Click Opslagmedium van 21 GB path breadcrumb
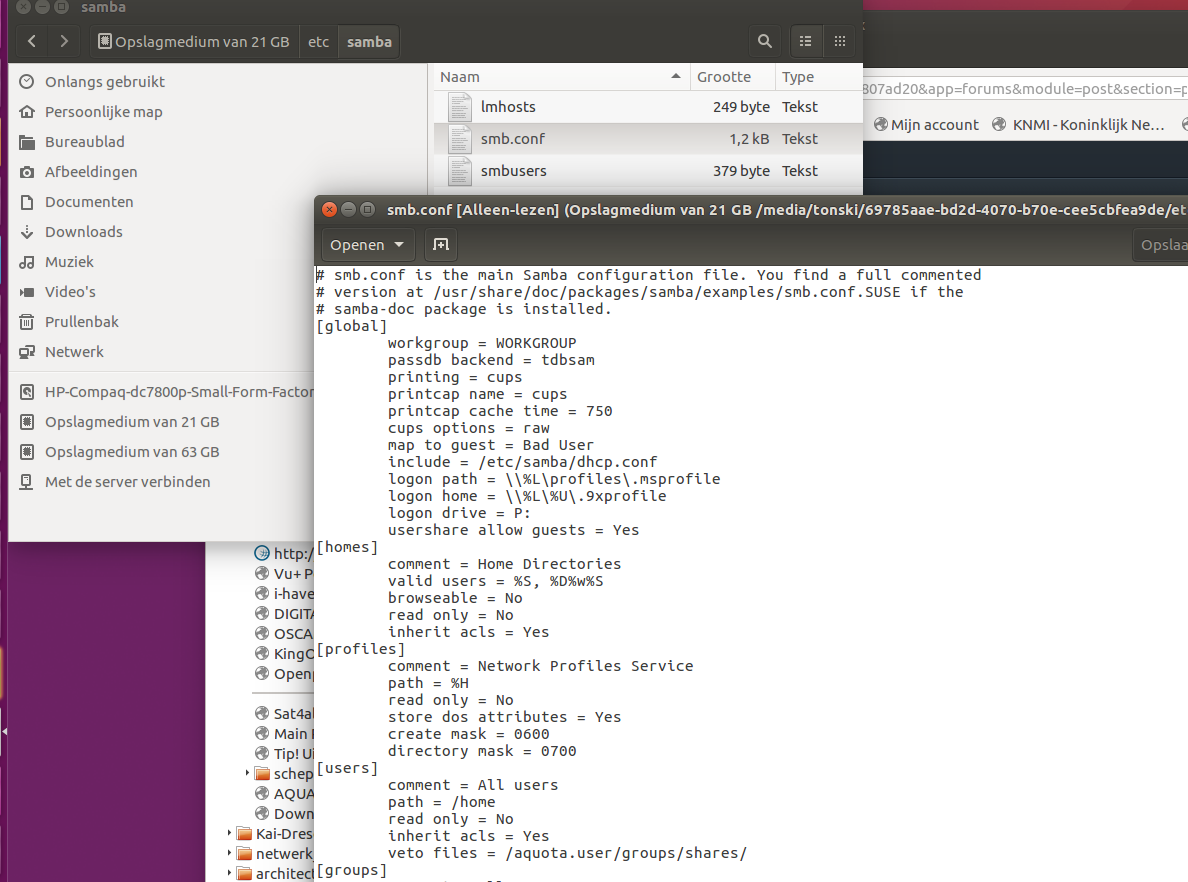 [x=195, y=42]
